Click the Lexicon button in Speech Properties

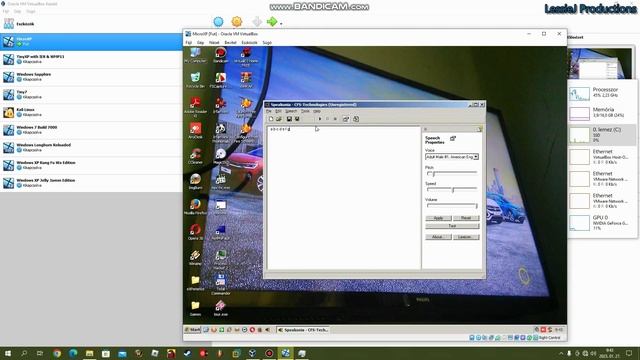click(466, 237)
